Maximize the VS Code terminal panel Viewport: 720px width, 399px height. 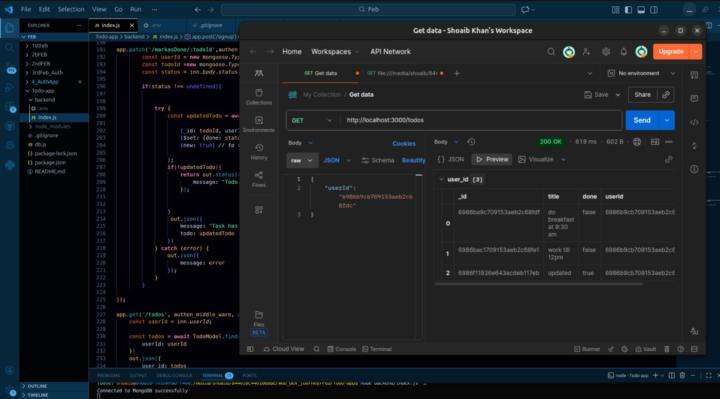point(709,376)
